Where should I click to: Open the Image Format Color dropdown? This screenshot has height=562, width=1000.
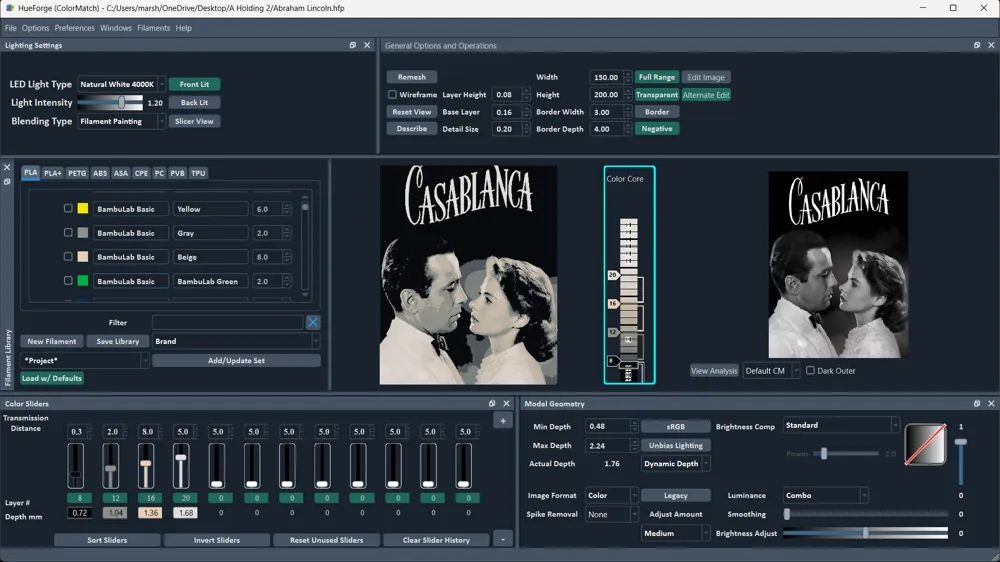611,495
